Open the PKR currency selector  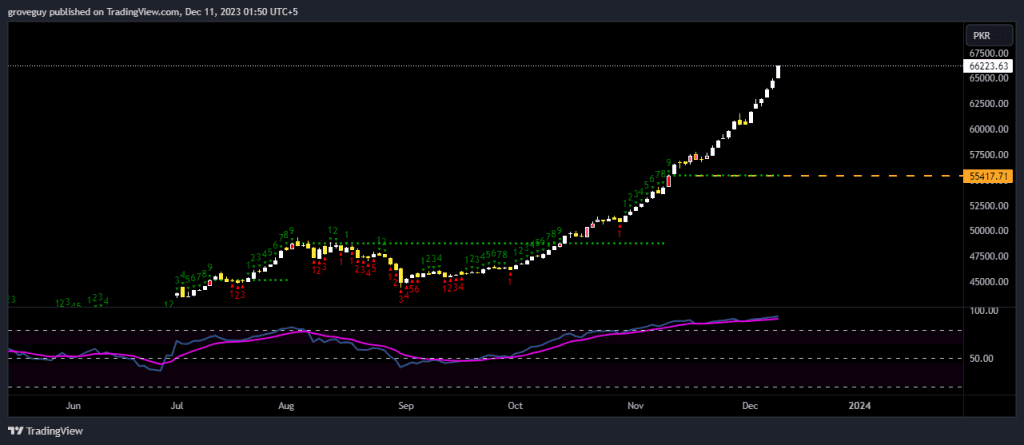[x=981, y=34]
